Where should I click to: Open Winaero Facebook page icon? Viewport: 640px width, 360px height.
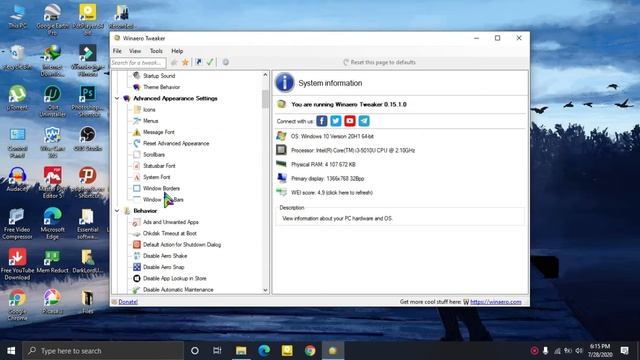pyautogui.click(x=322, y=121)
